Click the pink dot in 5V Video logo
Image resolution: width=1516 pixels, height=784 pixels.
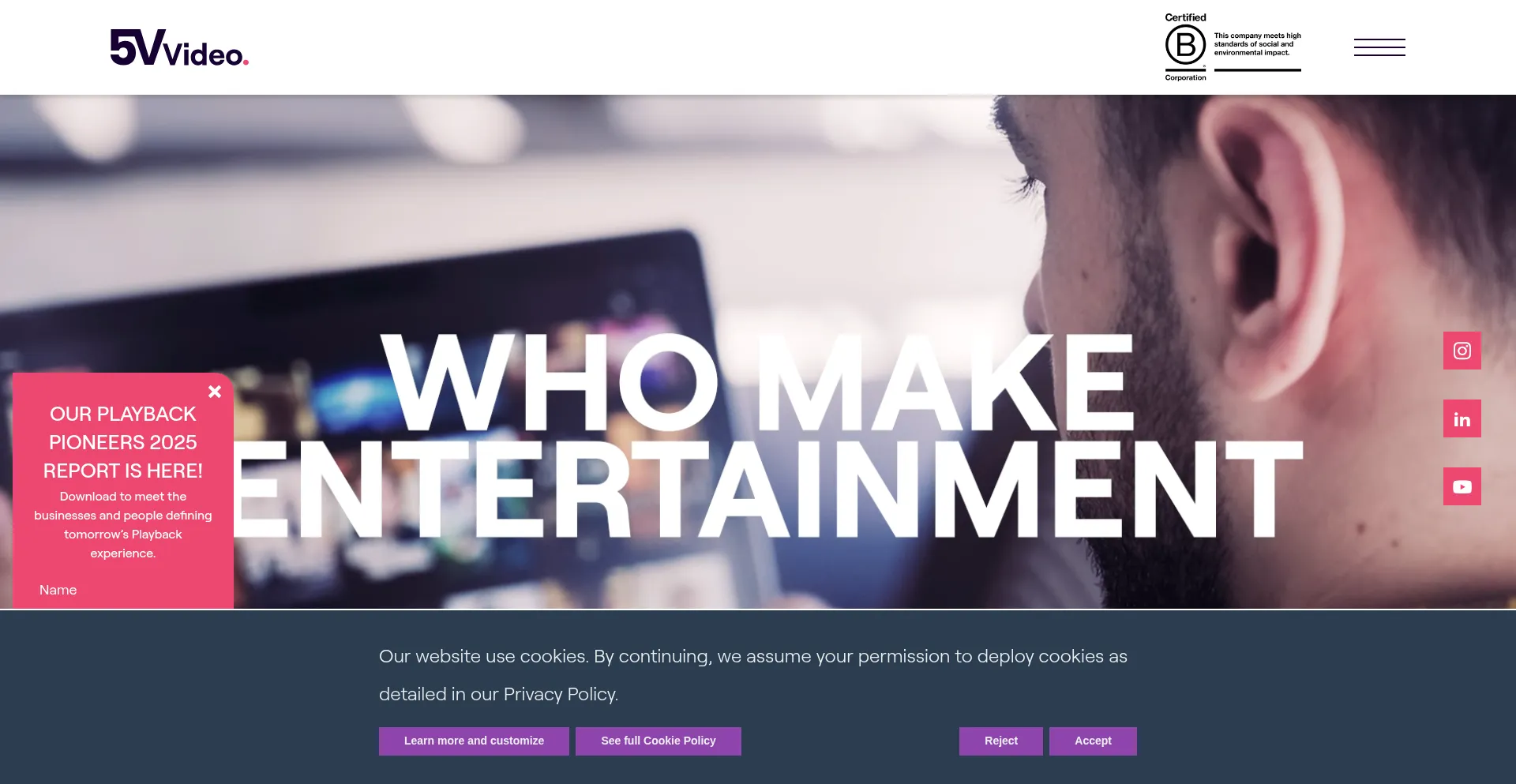tap(246, 62)
